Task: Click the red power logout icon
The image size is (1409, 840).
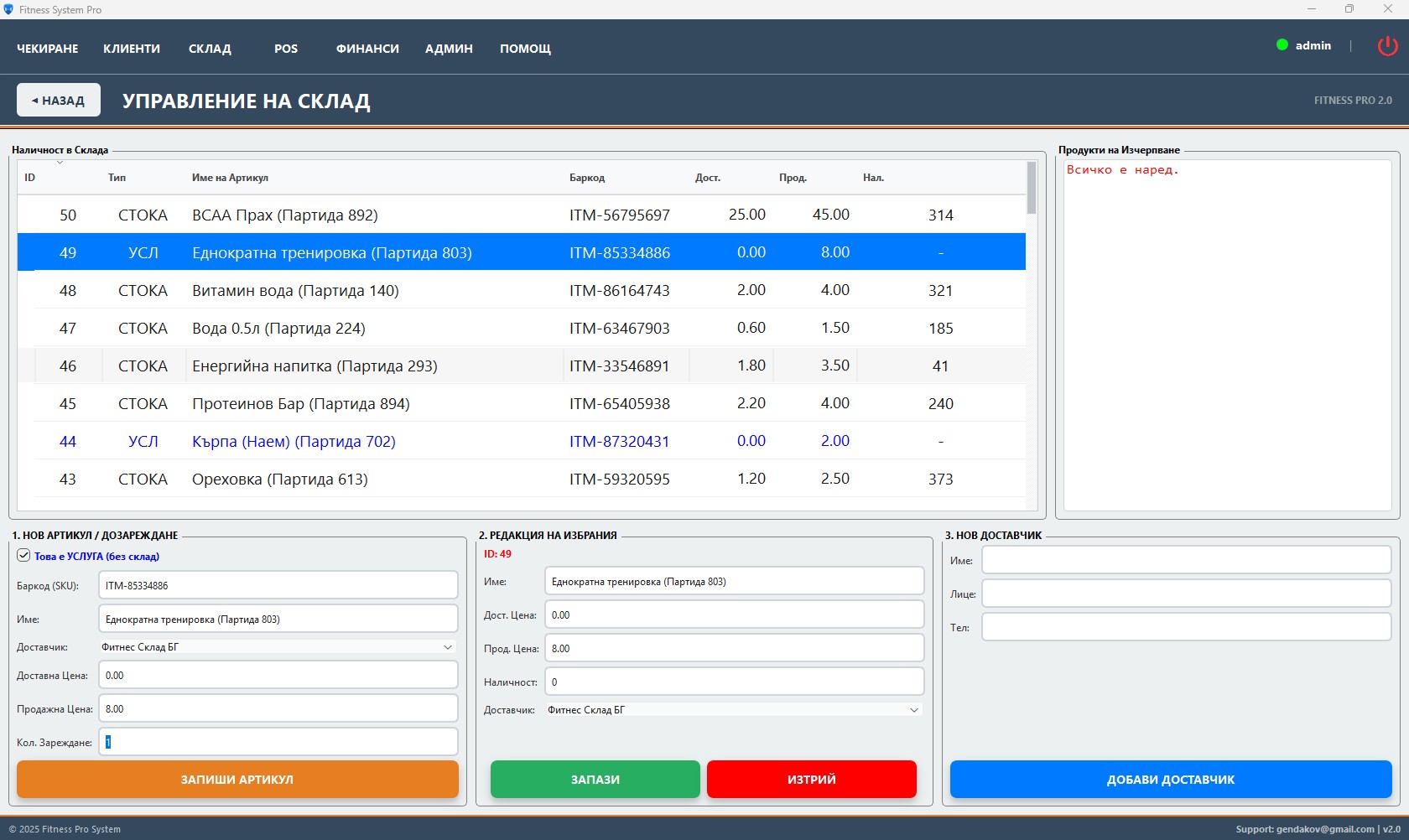Action: pos(1387,46)
